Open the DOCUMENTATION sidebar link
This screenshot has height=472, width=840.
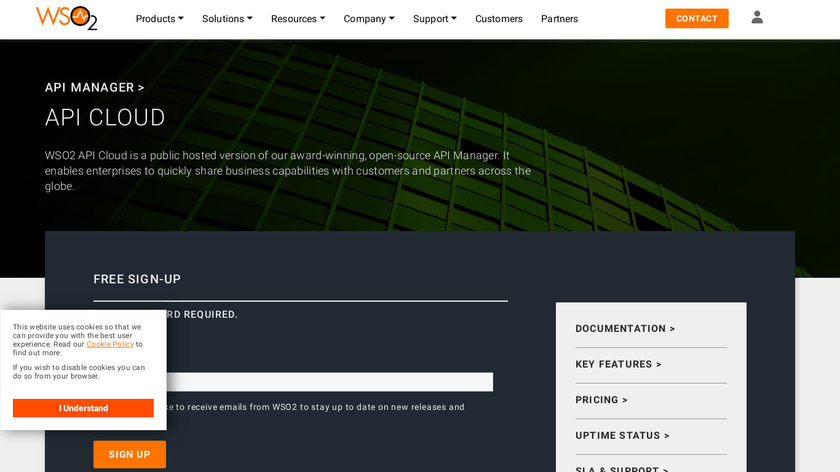click(625, 328)
